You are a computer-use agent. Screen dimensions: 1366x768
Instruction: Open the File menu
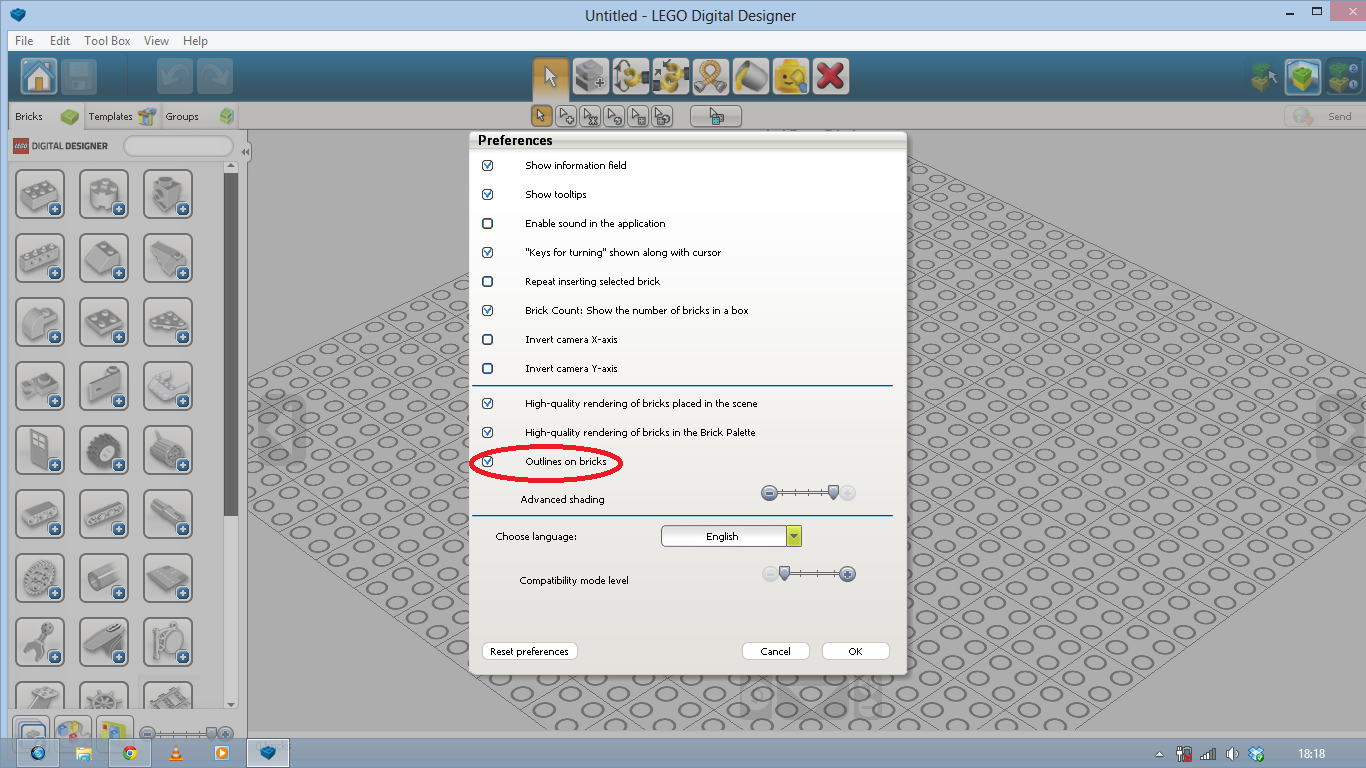point(24,41)
